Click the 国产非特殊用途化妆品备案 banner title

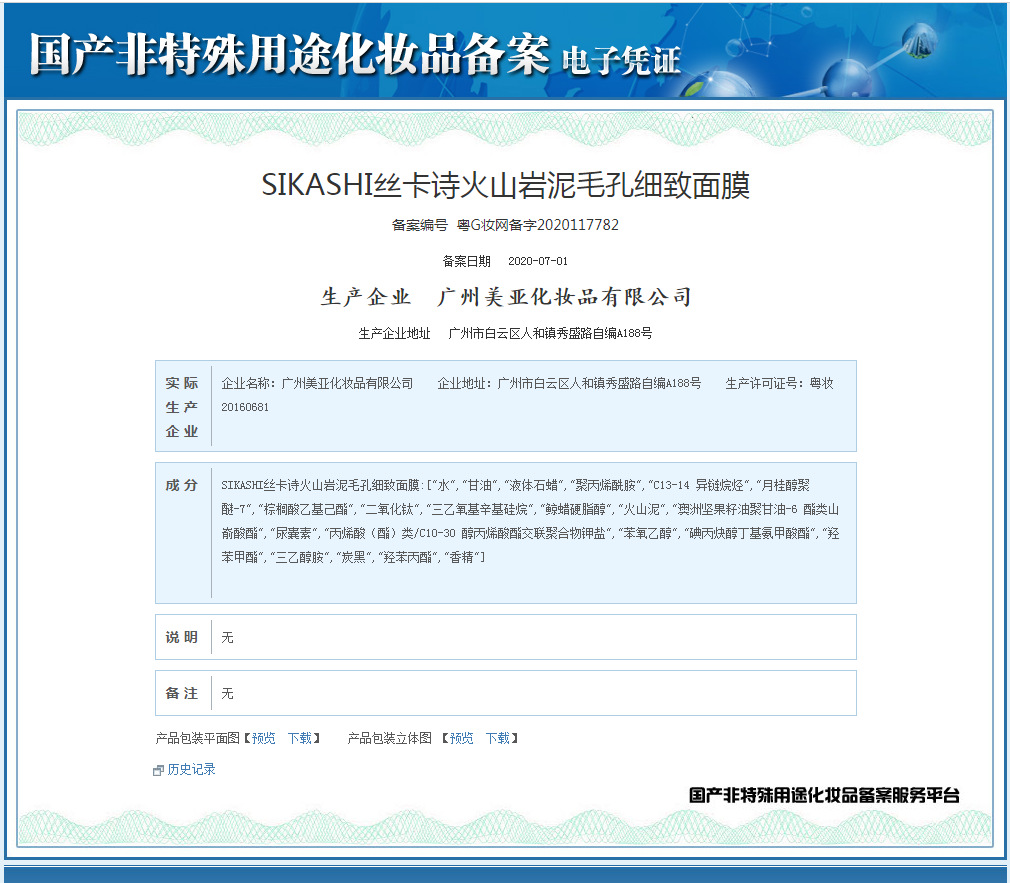tap(290, 54)
